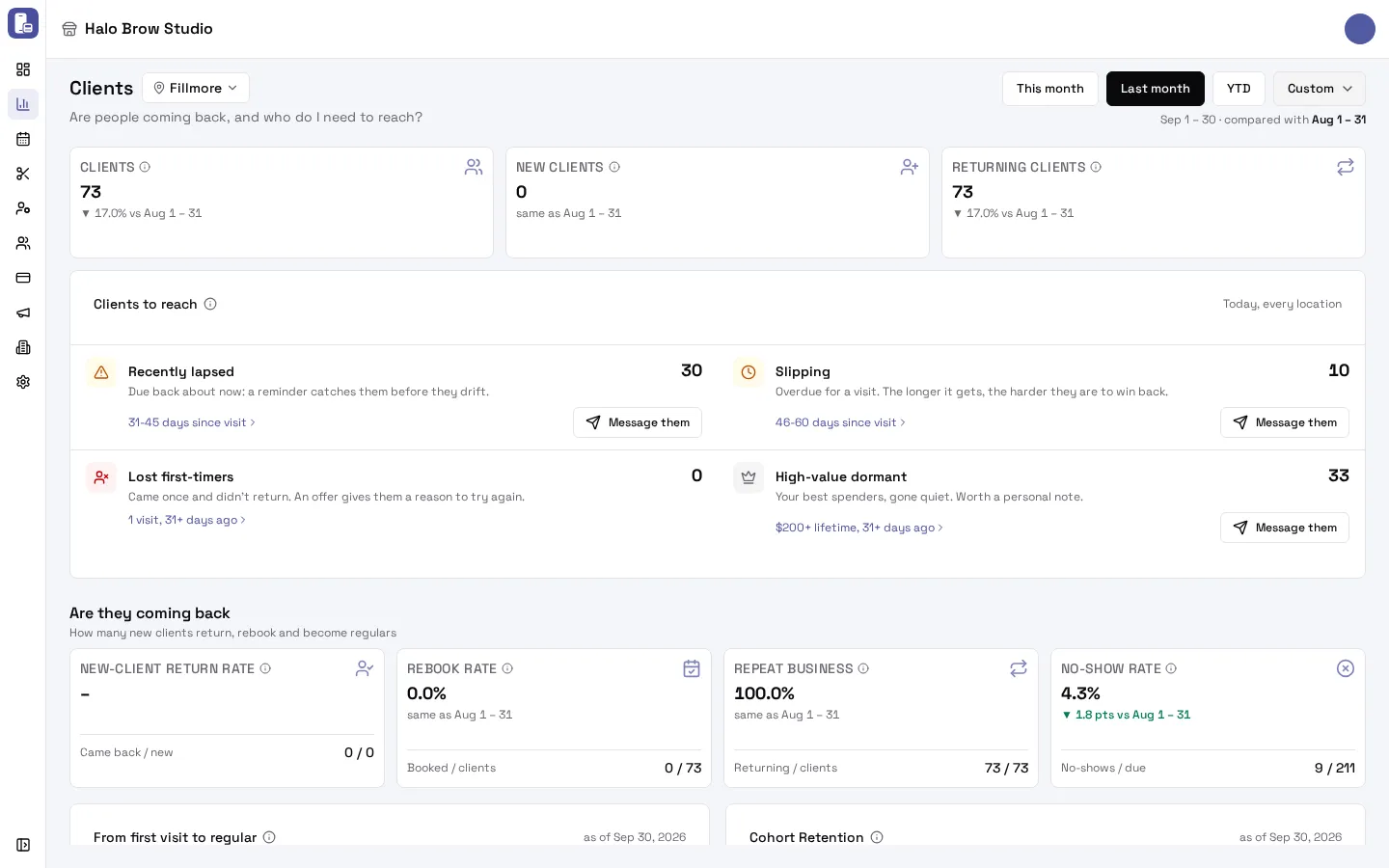Show info for RETURNING CLIENTS metric
Screen dimensions: 1389x868
coord(1096,167)
